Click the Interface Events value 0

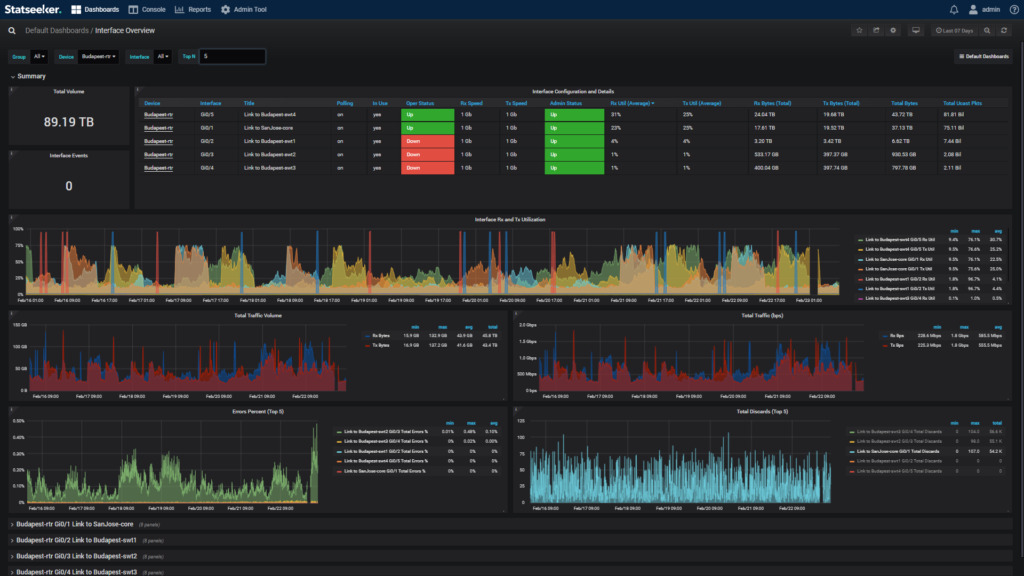(x=69, y=186)
